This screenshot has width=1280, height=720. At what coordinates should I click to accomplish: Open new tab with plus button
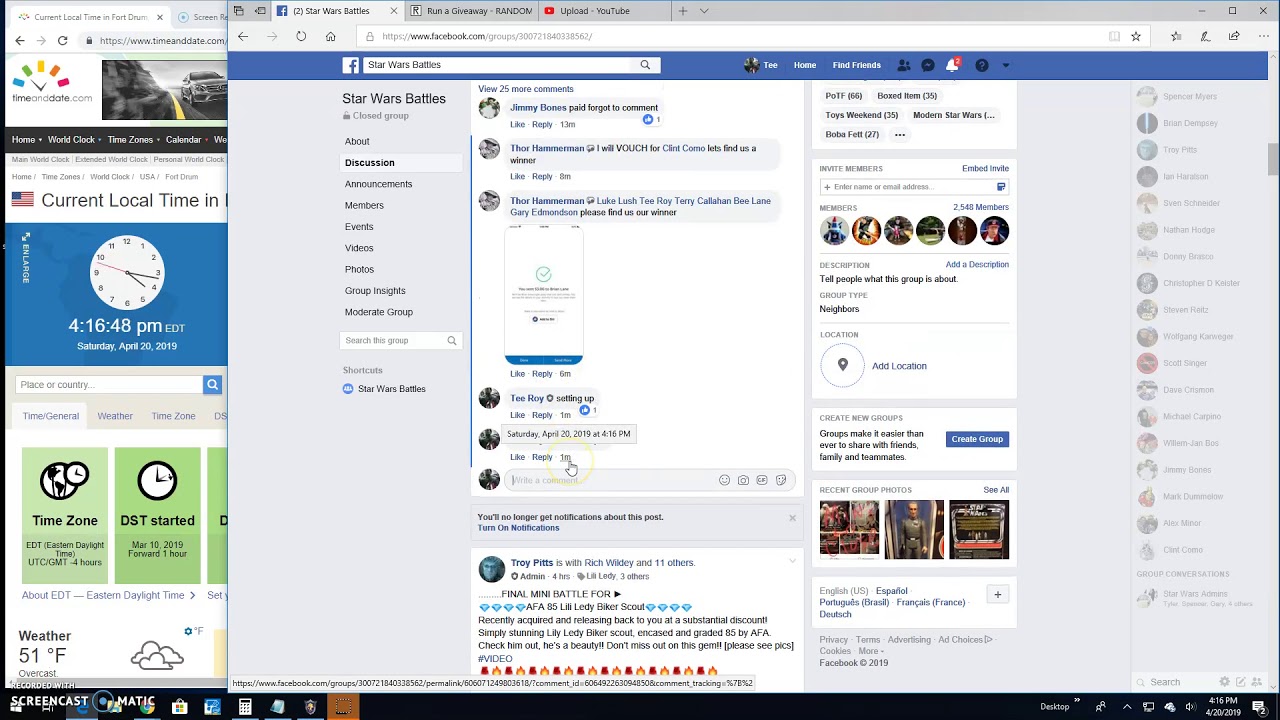coord(683,11)
